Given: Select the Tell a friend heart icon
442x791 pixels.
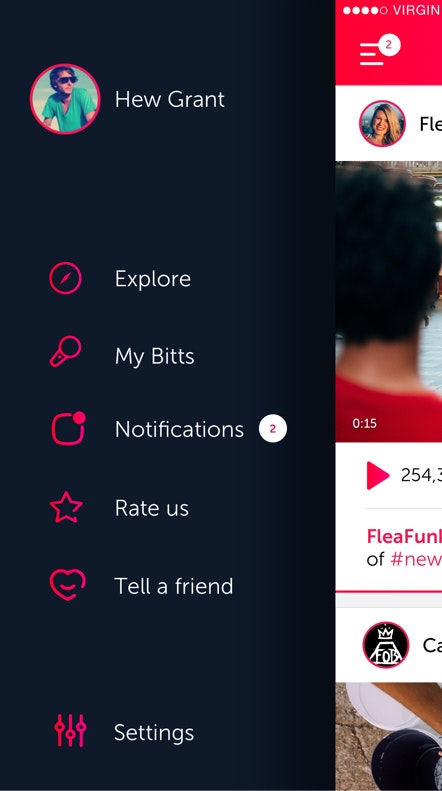Looking at the screenshot, I should coord(68,585).
